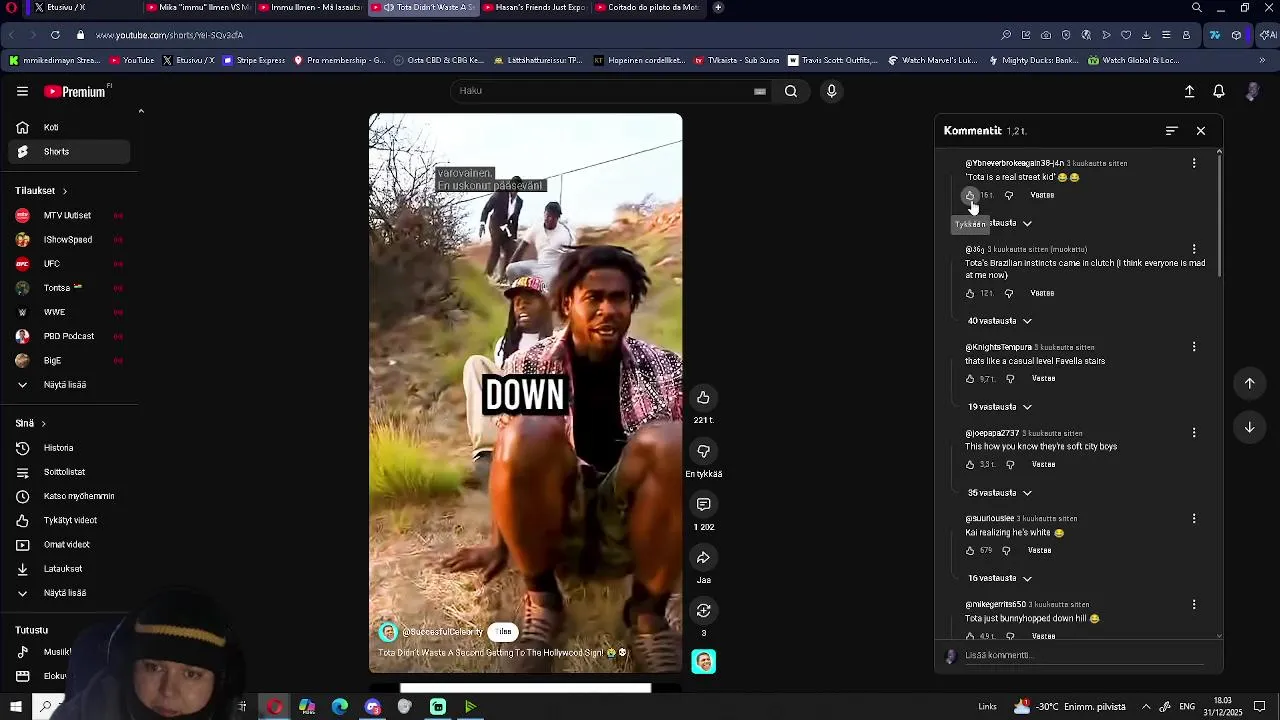
Task: Expand the Sinä section chevron
Action: click(43, 424)
